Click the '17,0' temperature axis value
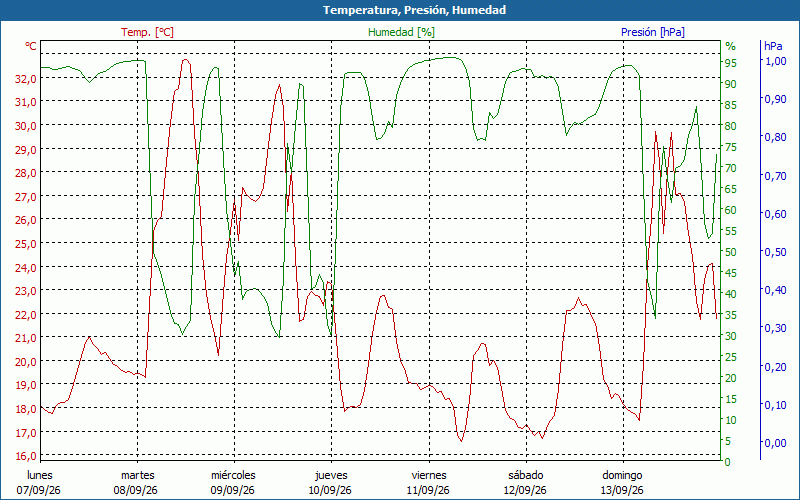800x500 pixels. (26, 433)
